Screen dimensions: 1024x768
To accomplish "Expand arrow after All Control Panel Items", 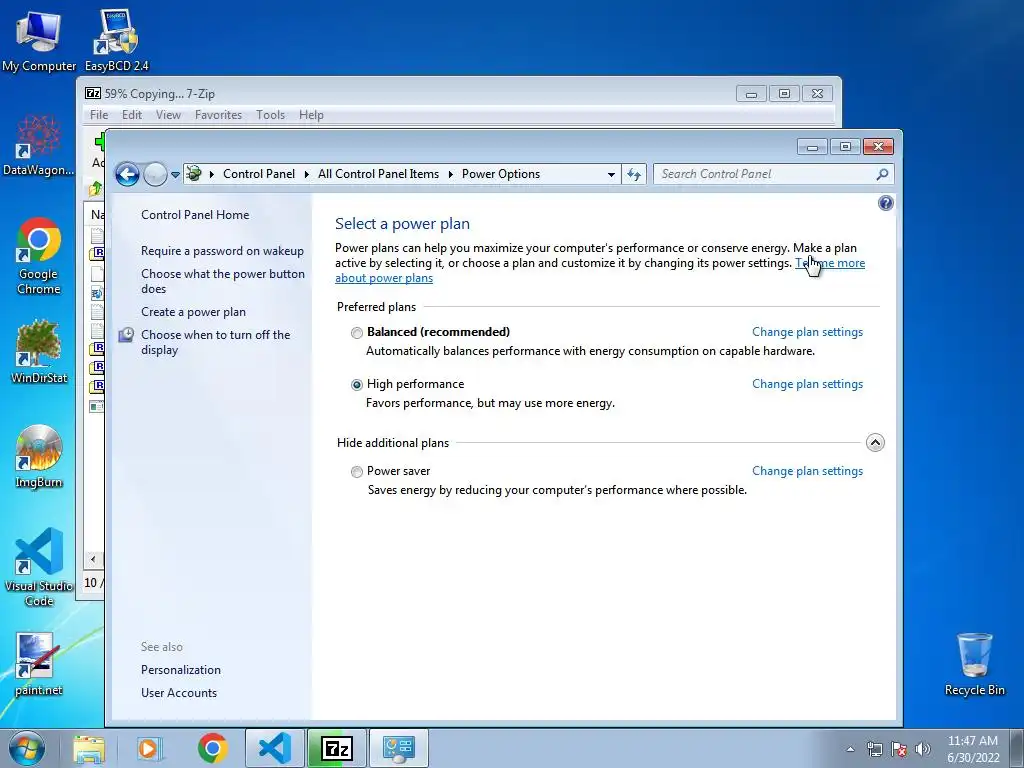I will [451, 174].
